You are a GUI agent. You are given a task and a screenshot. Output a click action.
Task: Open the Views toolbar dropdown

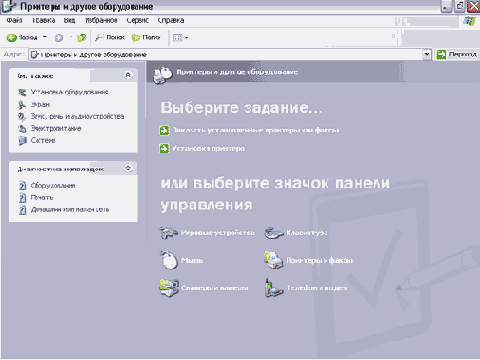coord(180,38)
